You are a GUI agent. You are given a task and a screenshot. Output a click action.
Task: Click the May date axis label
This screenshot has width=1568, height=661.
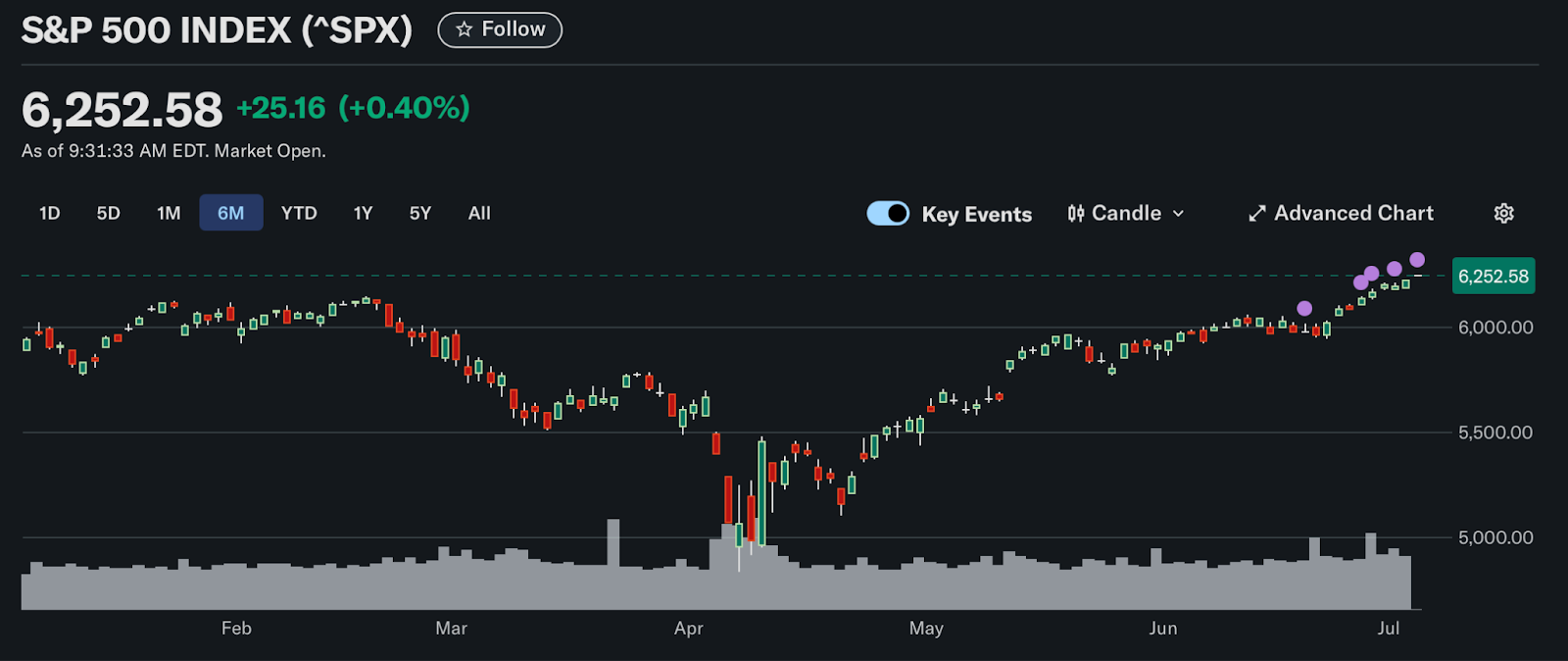(926, 629)
